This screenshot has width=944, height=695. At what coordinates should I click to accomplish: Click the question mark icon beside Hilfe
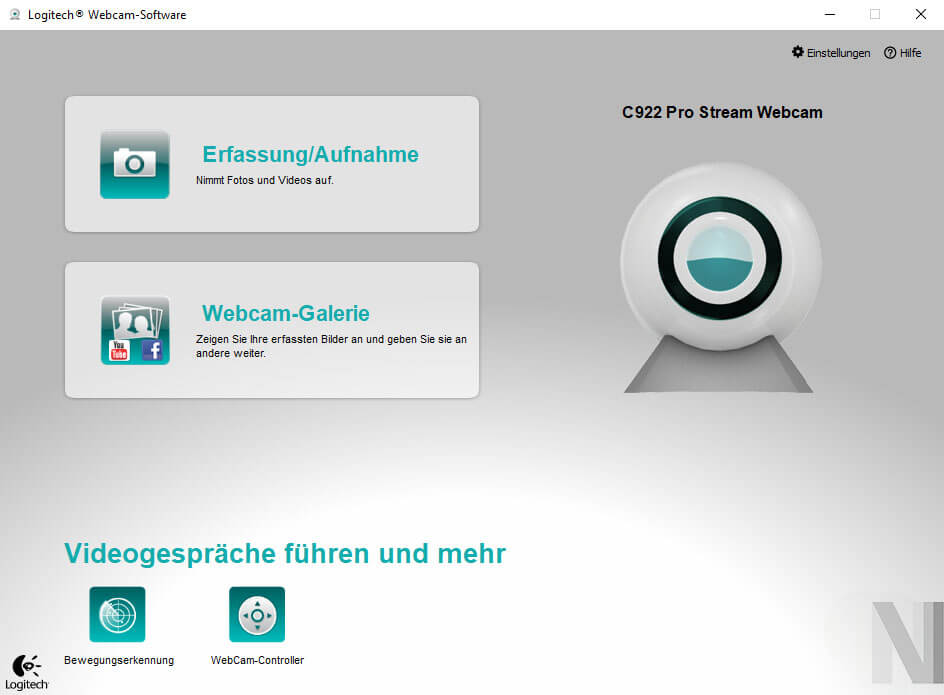tap(888, 52)
